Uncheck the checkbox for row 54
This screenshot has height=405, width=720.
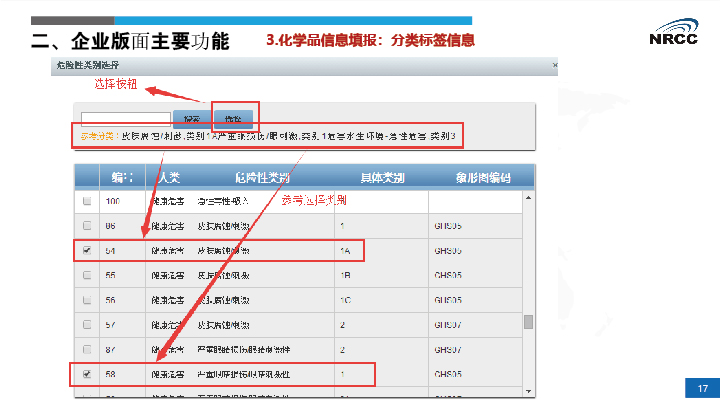coord(86,251)
